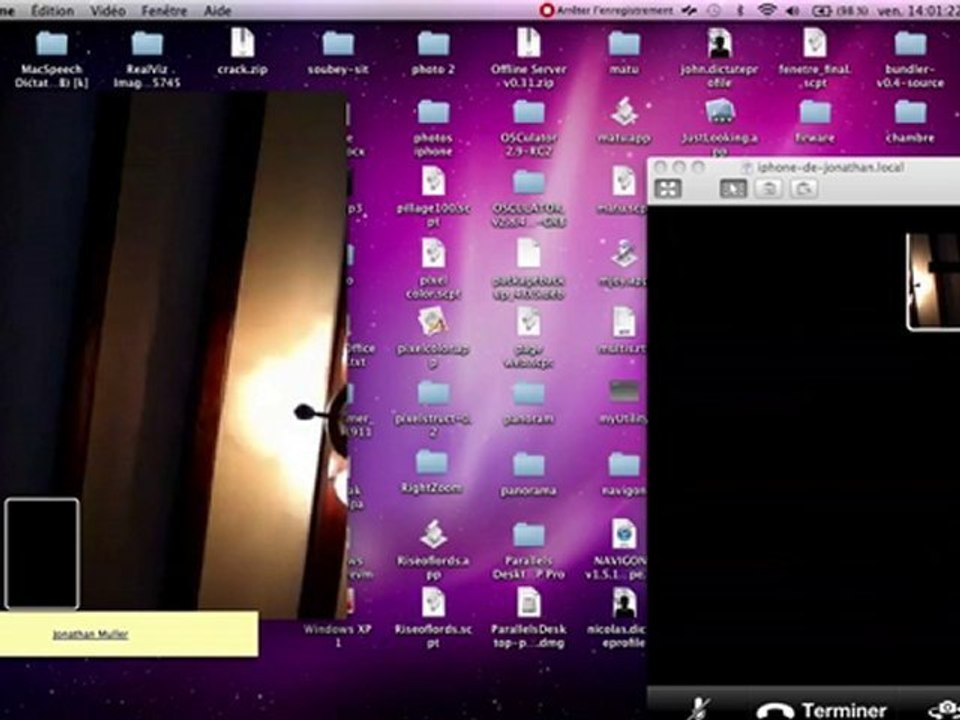Open the Time Machine menu bar icon

point(714,10)
